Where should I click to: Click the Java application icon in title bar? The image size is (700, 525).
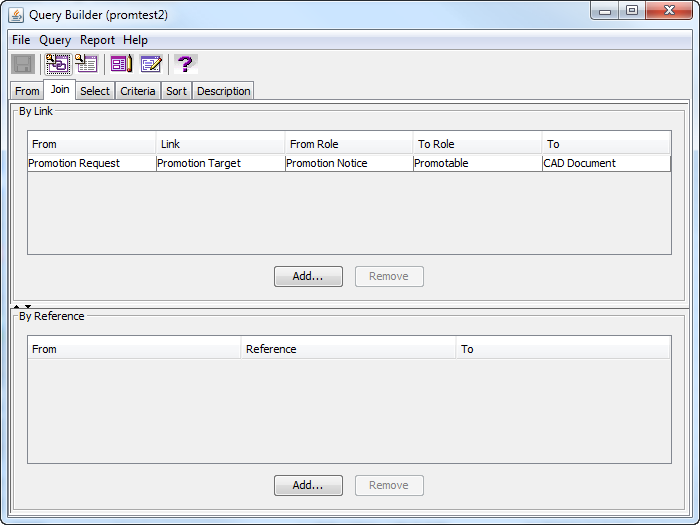coord(16,15)
